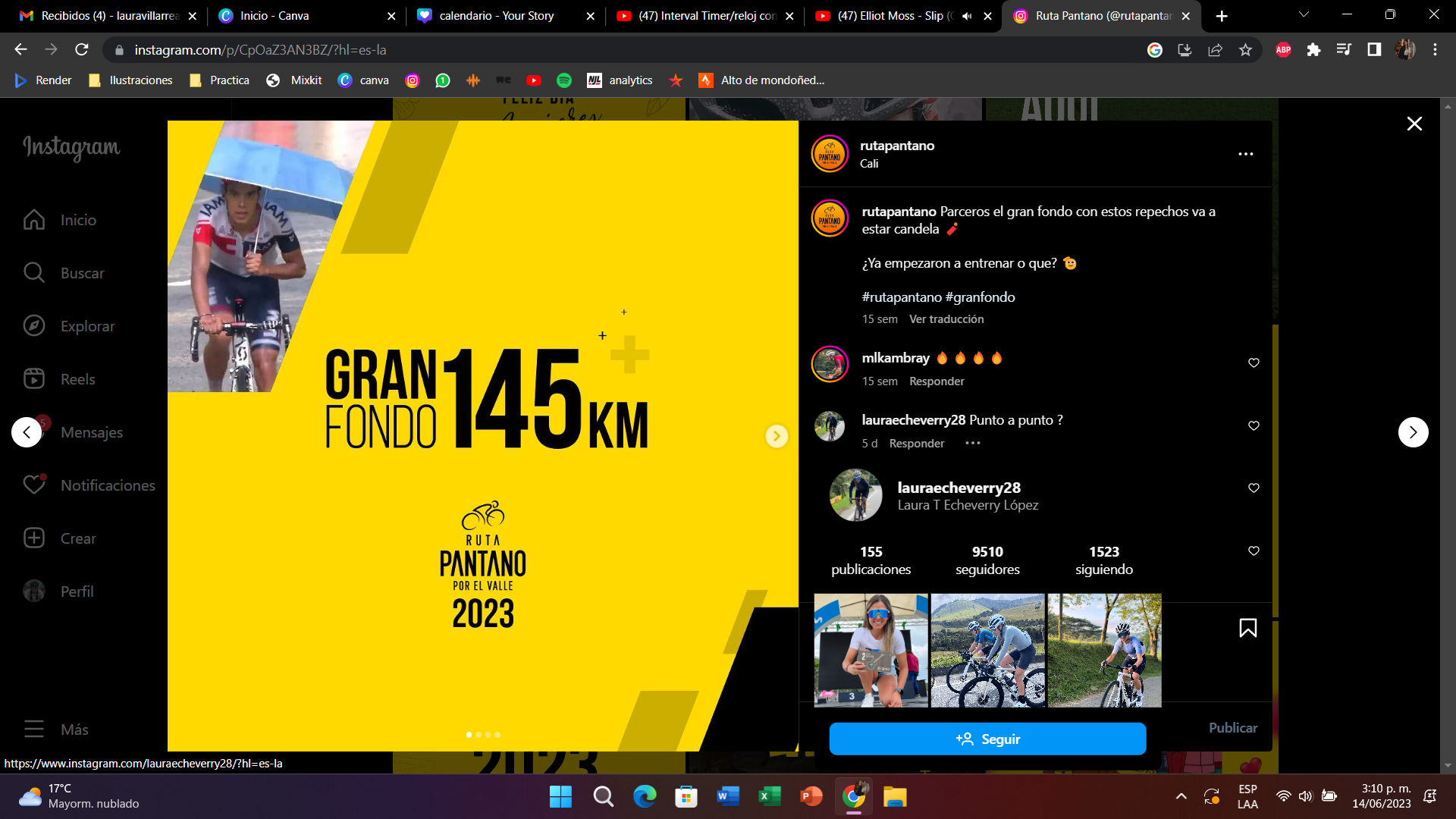Open post options three-dots menu
The width and height of the screenshot is (1456, 819).
pyautogui.click(x=1245, y=154)
